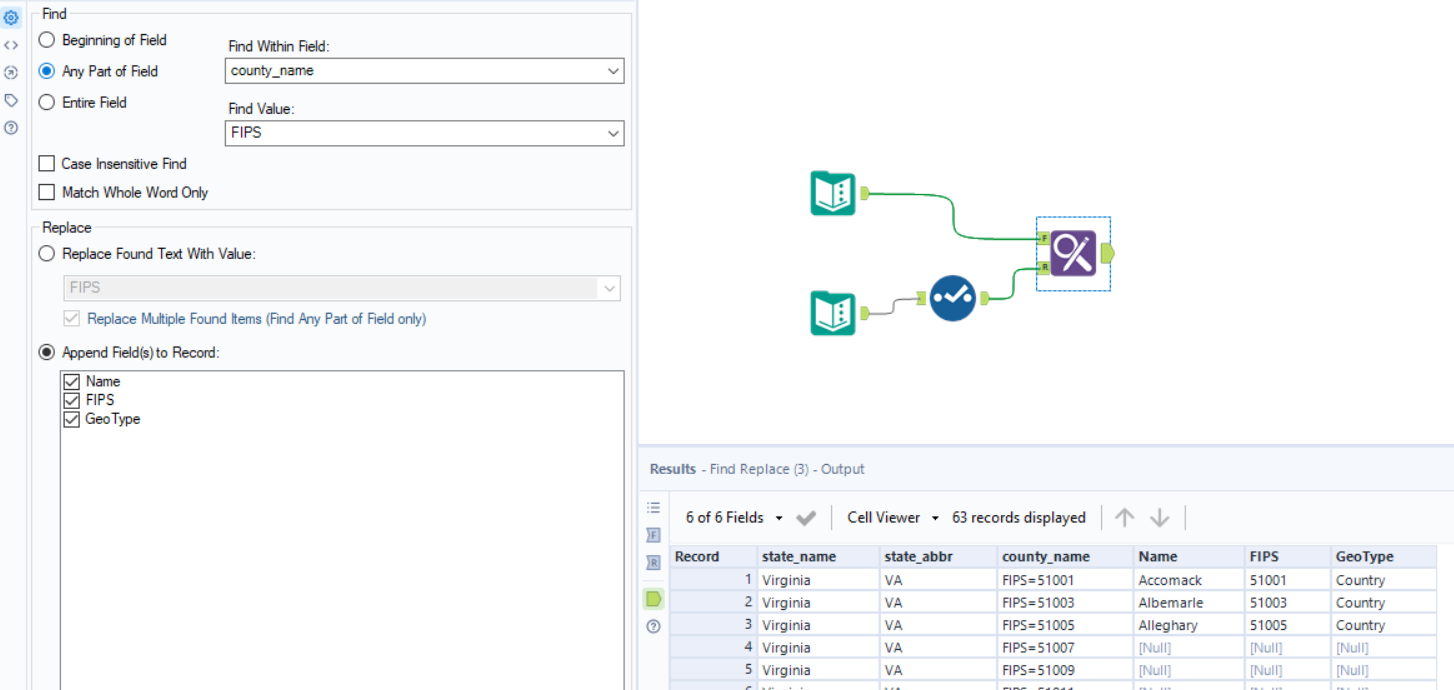1454x690 pixels.
Task: Select the Configuration gear in the left sidebar
Action: [13, 17]
